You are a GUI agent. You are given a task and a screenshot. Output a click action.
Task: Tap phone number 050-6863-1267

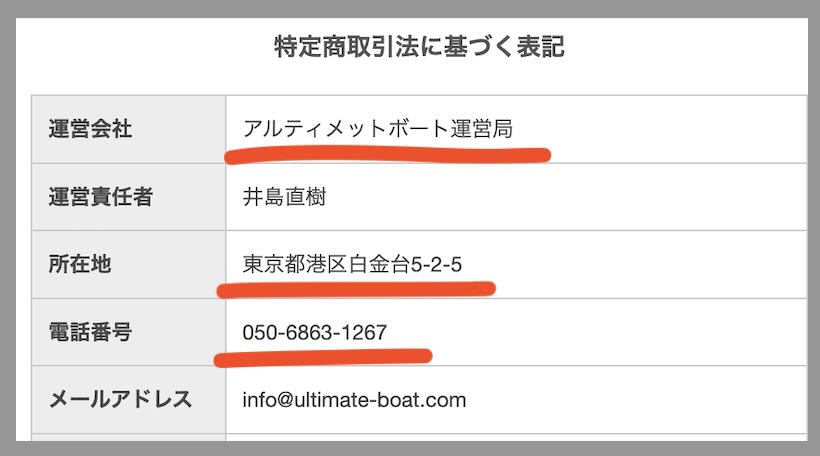pos(314,333)
